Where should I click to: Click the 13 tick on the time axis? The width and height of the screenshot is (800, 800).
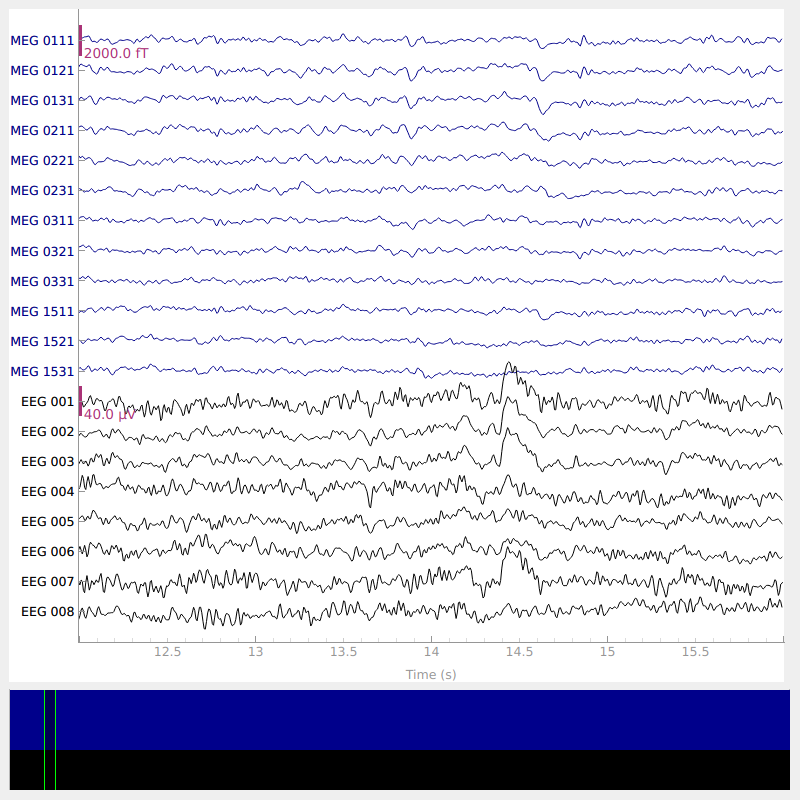pos(255,652)
